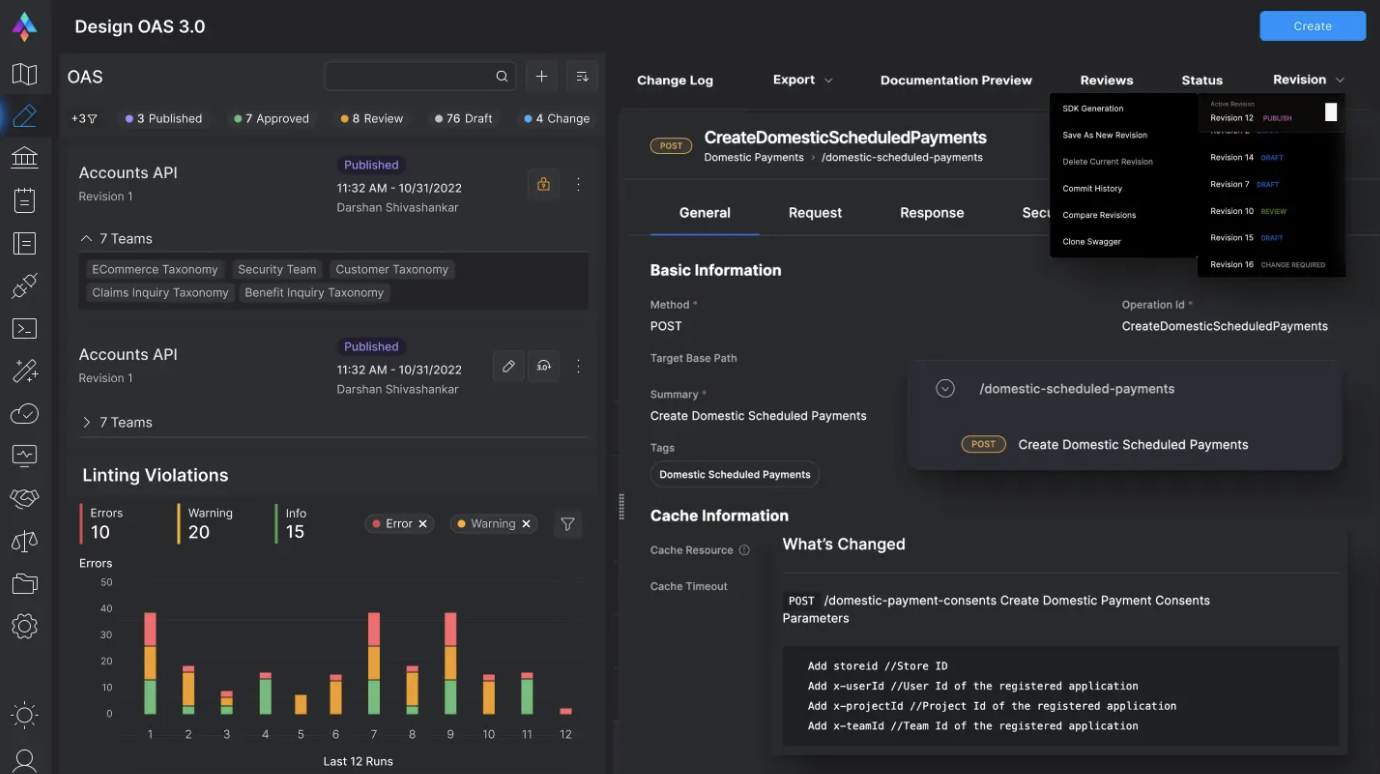Screen dimensions: 1380x774
Task: Remove the Warning filter chip
Action: pos(527,523)
